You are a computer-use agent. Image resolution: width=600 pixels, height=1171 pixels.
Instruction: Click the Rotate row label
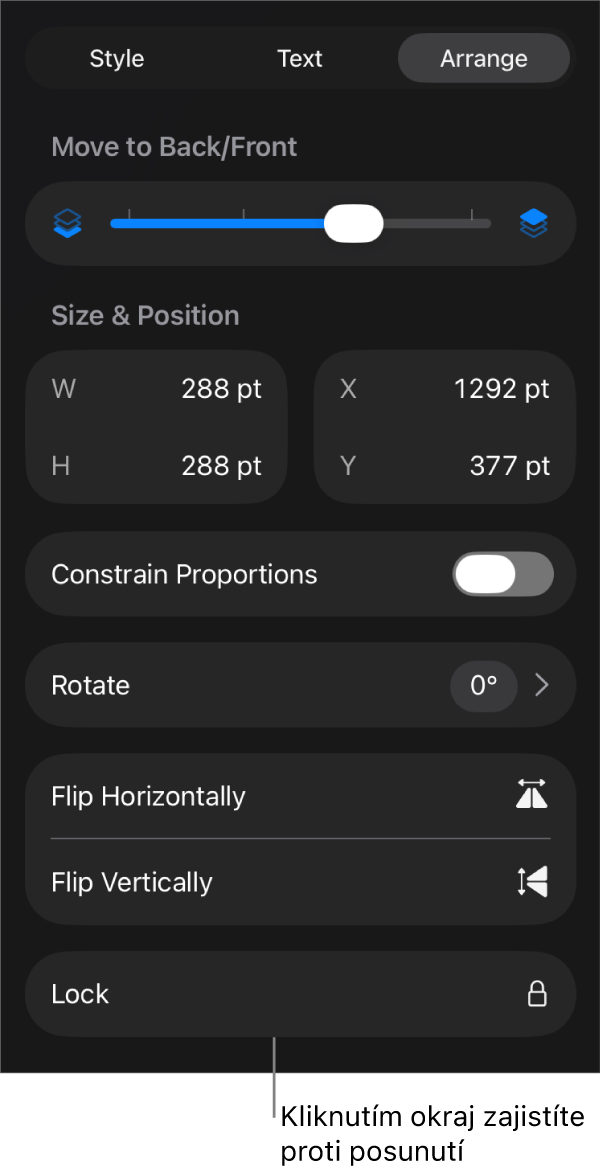[x=91, y=685]
